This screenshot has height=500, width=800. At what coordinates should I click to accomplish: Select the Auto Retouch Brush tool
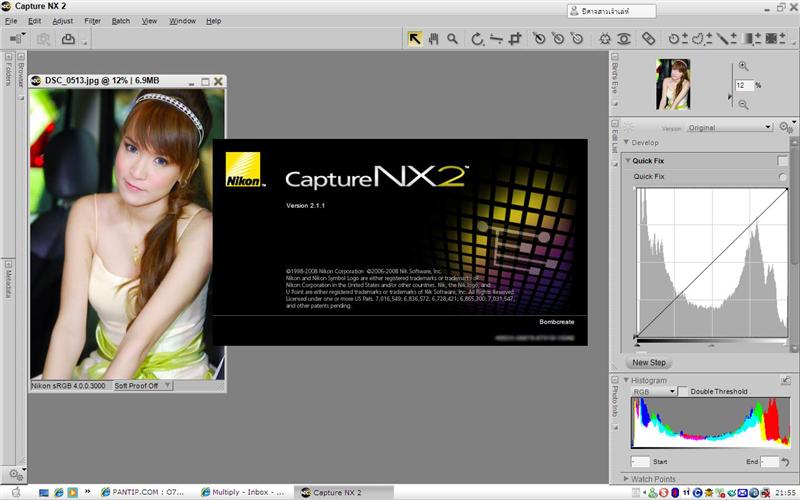point(648,39)
